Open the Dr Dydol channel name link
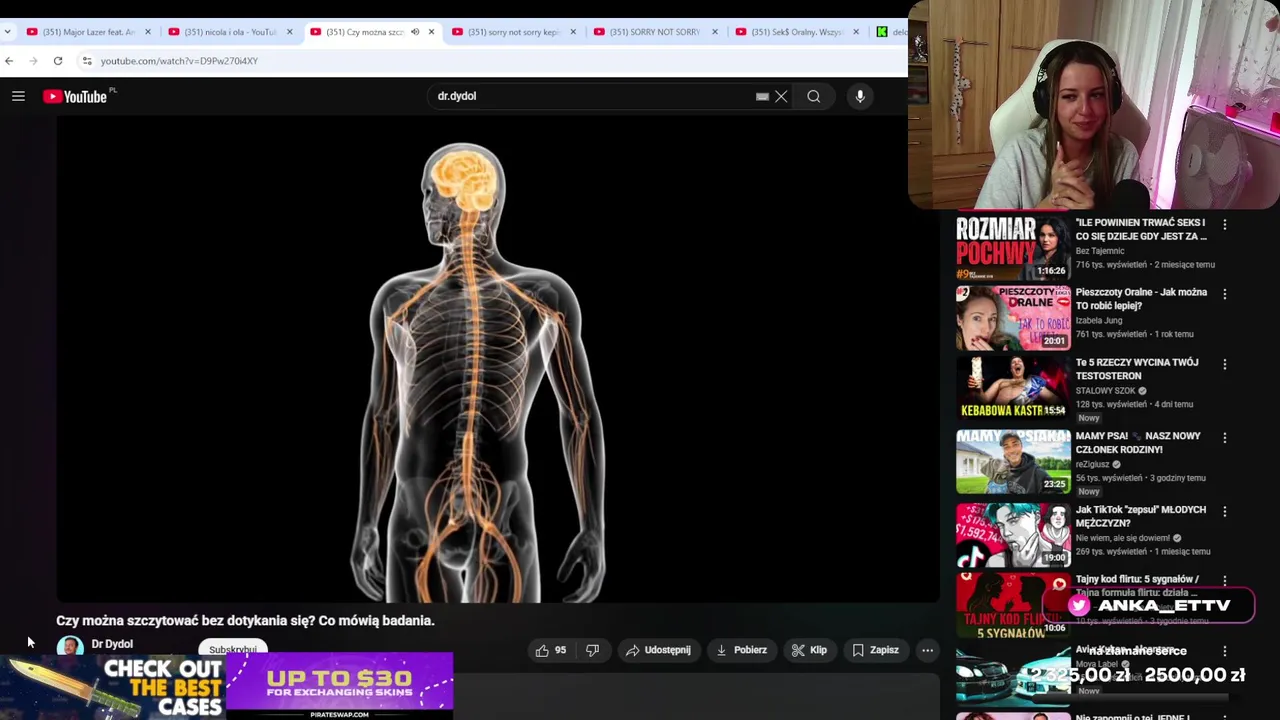 tap(112, 644)
